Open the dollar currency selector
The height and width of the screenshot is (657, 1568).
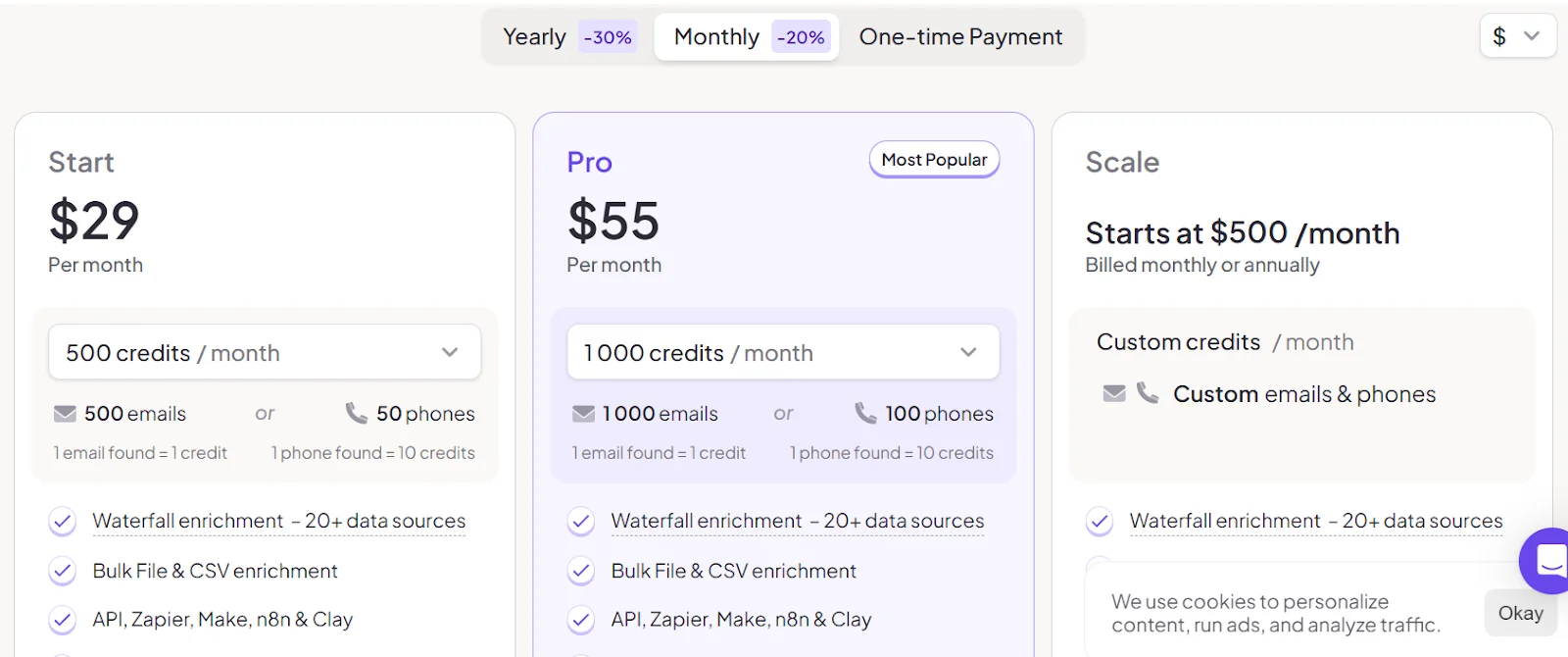(x=1516, y=36)
